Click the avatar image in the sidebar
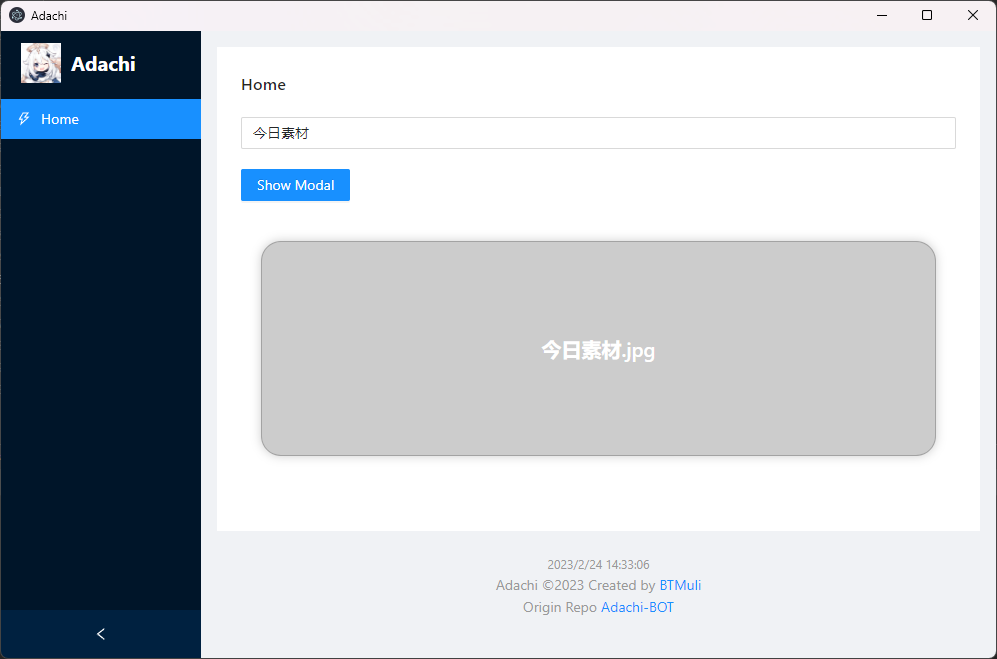Viewport: 997px width, 659px height. (40, 63)
